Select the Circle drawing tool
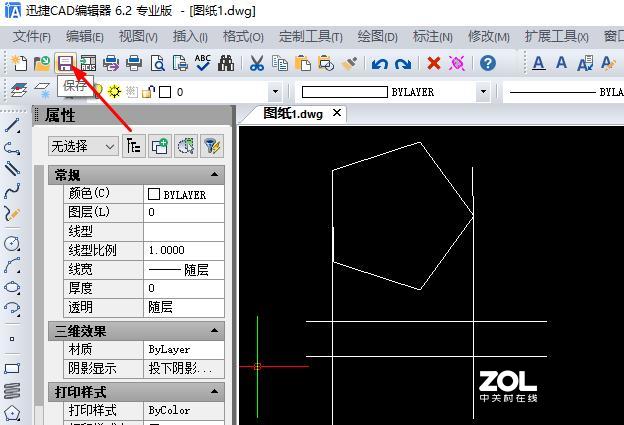This screenshot has height=425, width=624. click(x=12, y=243)
